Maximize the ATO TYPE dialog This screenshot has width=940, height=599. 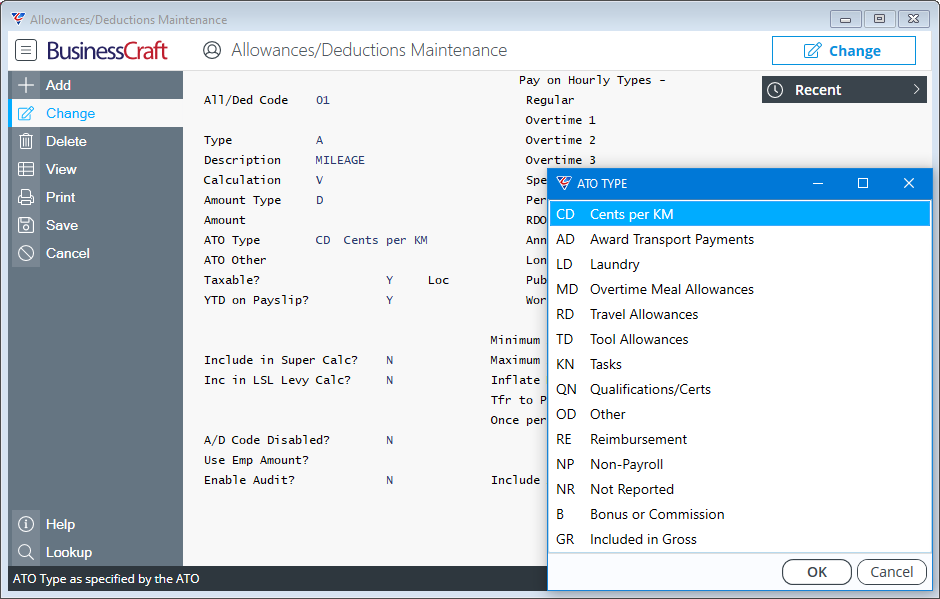click(x=863, y=183)
